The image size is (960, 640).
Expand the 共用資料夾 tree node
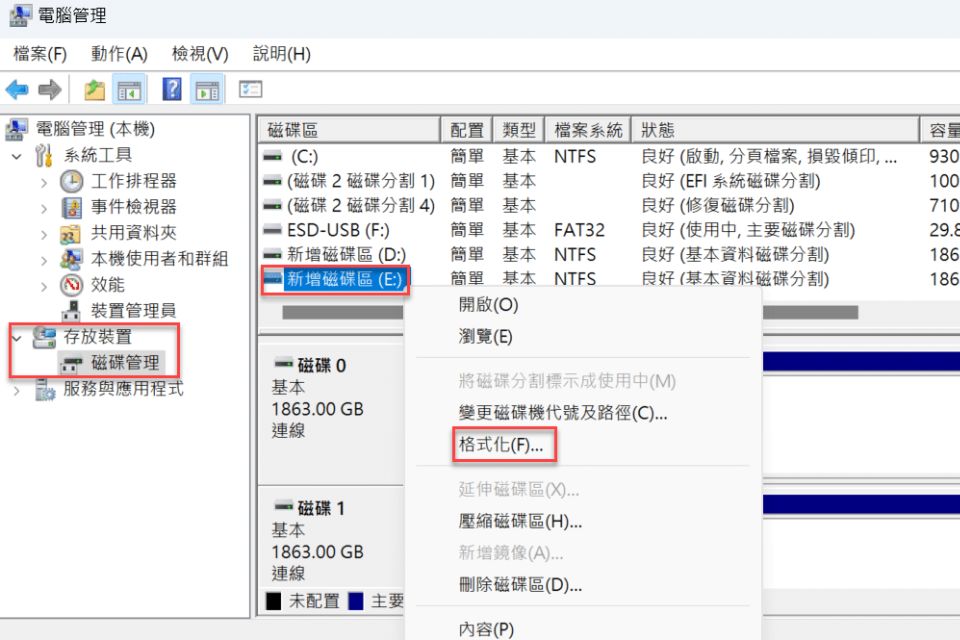pyautogui.click(x=44, y=234)
